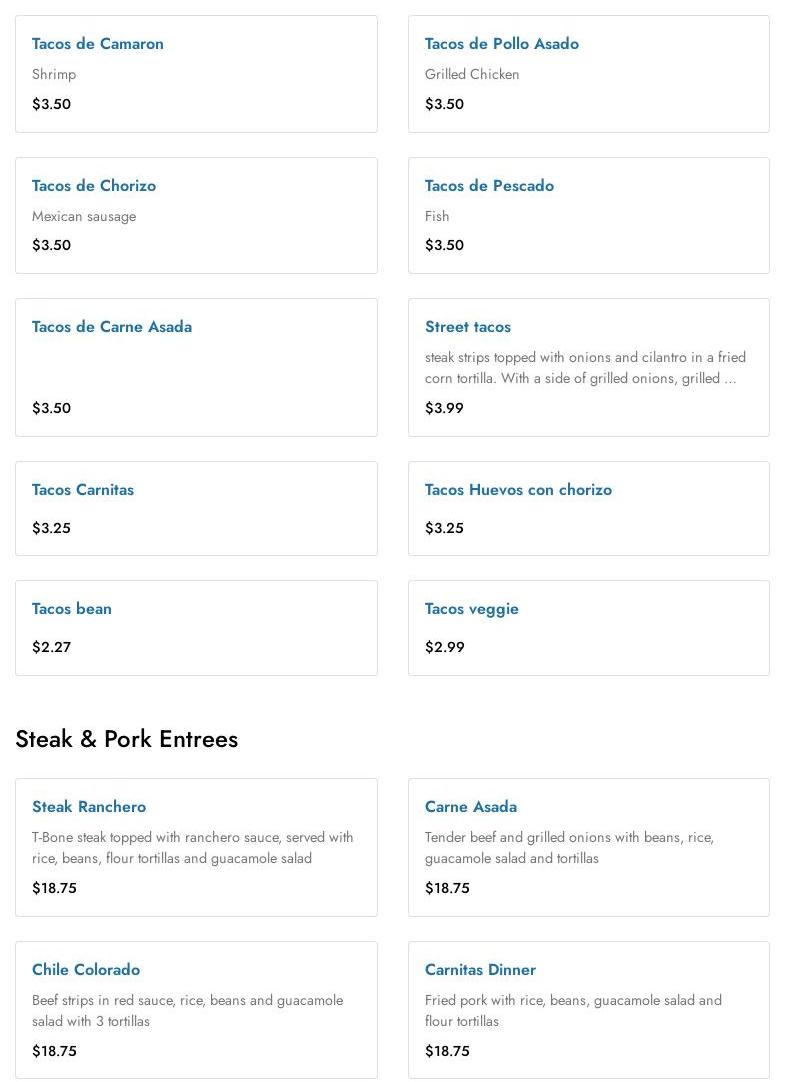785x1082 pixels.
Task: Open the Steak Ranchero entree
Action: 89,807
